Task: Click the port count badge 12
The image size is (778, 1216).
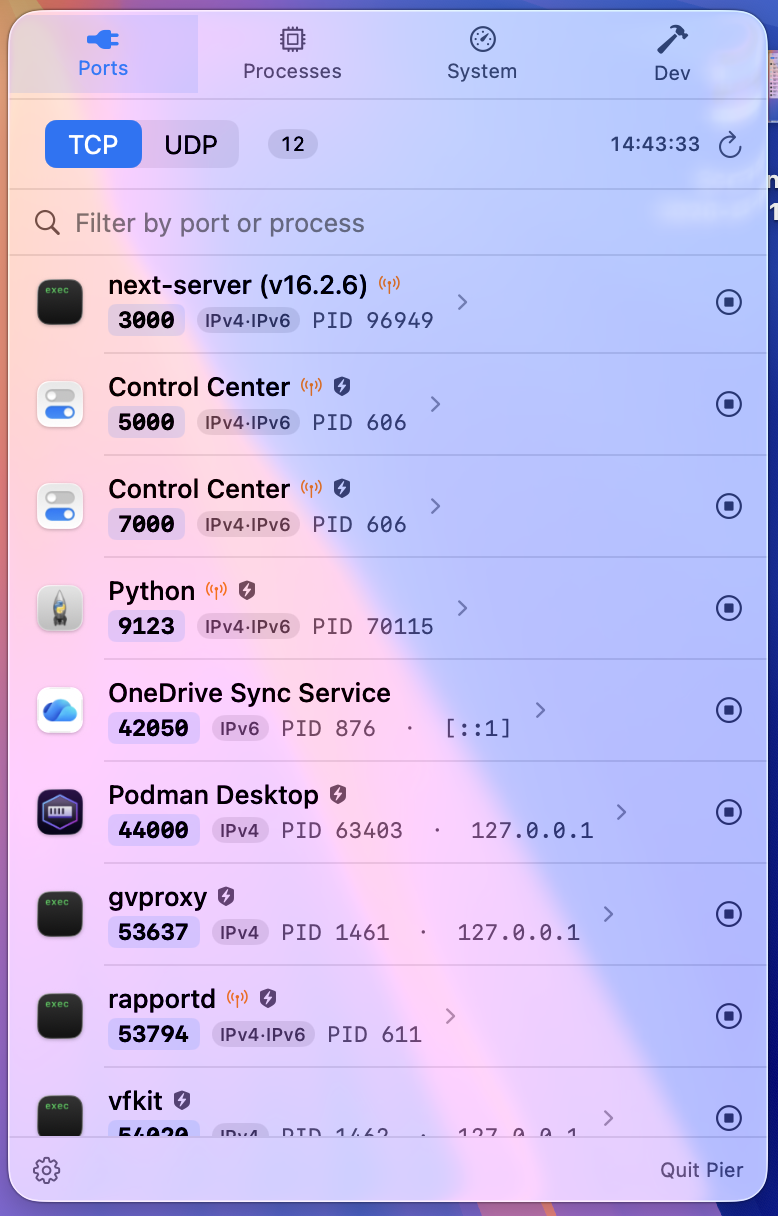Action: point(292,145)
